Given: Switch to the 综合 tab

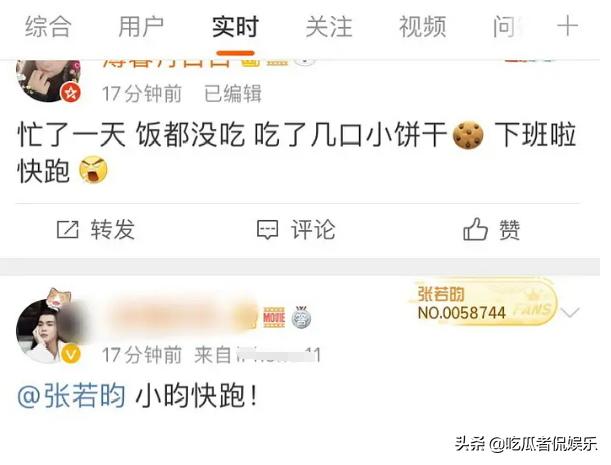Looking at the screenshot, I should click(48, 27).
